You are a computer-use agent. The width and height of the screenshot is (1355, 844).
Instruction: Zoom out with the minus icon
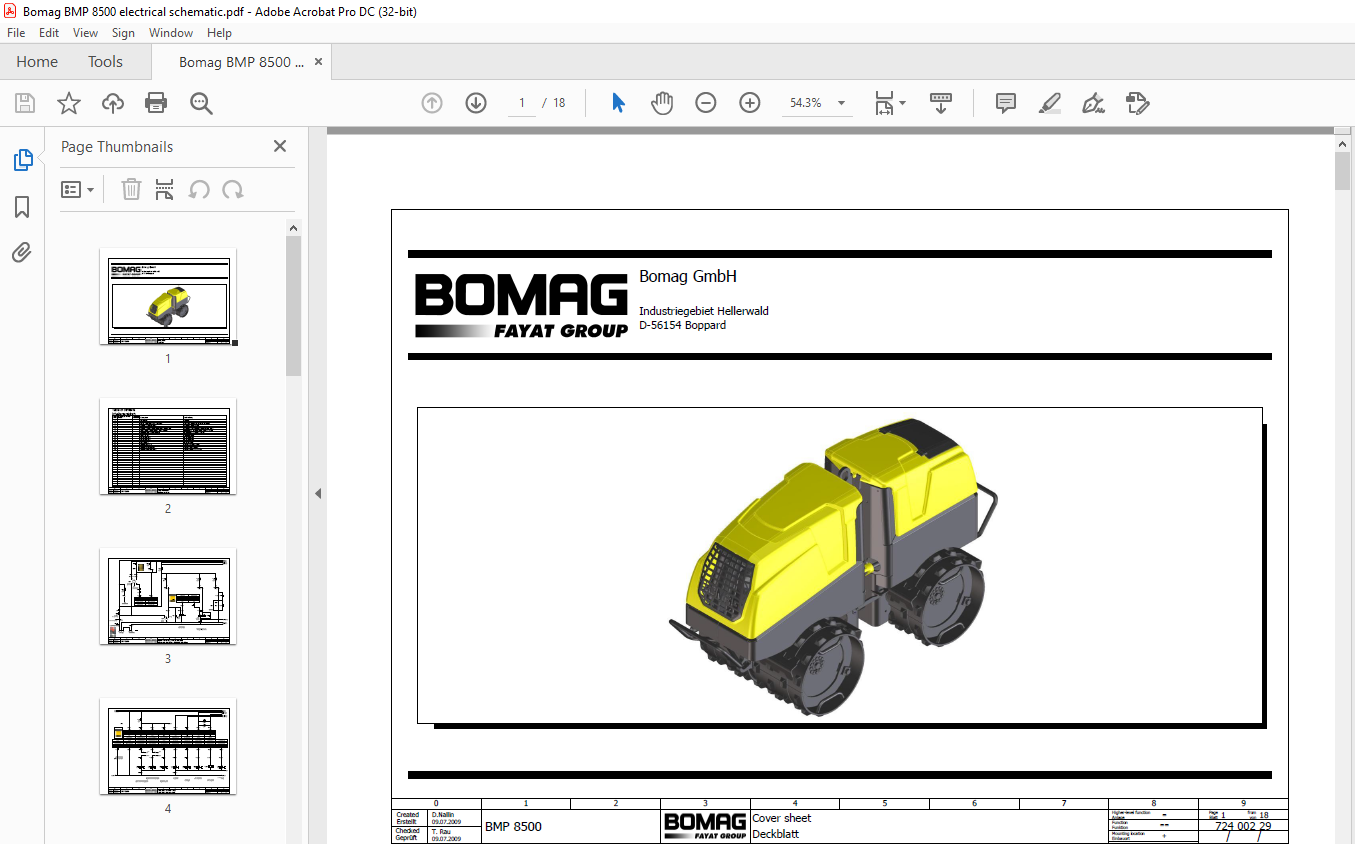coord(706,103)
